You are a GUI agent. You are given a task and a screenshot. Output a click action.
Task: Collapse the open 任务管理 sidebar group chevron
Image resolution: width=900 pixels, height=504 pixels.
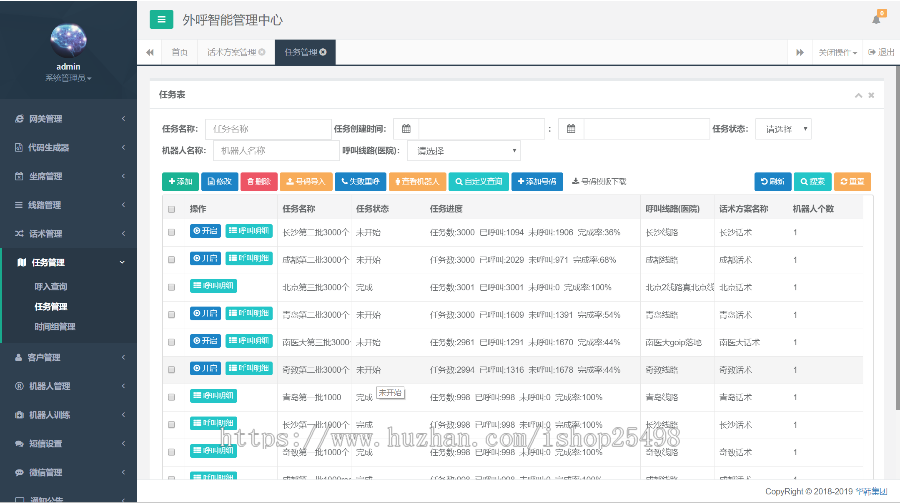pos(122,262)
